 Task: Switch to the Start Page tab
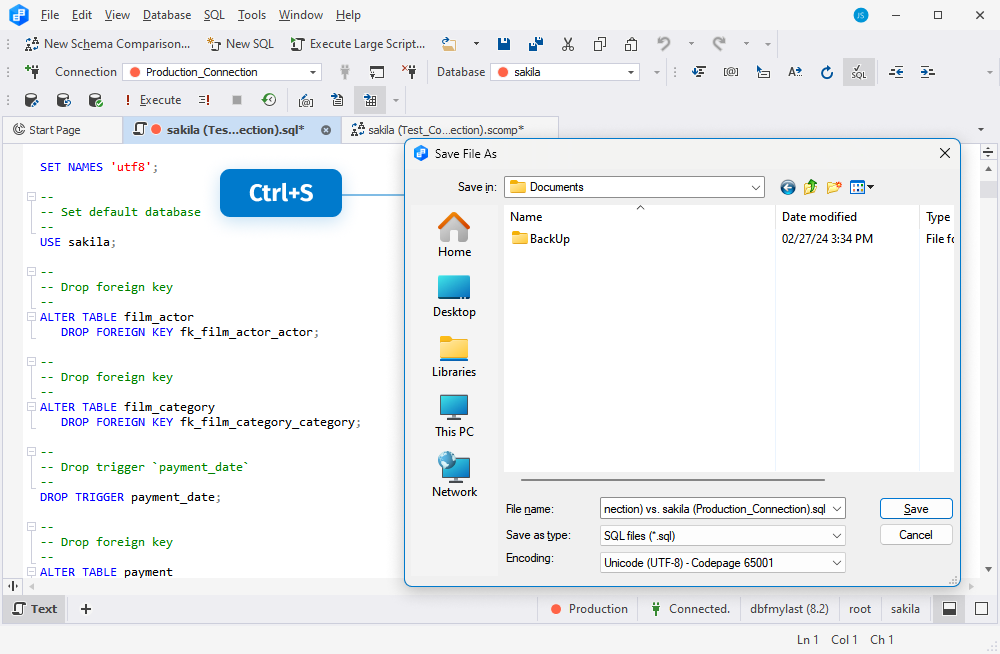[x=62, y=130]
